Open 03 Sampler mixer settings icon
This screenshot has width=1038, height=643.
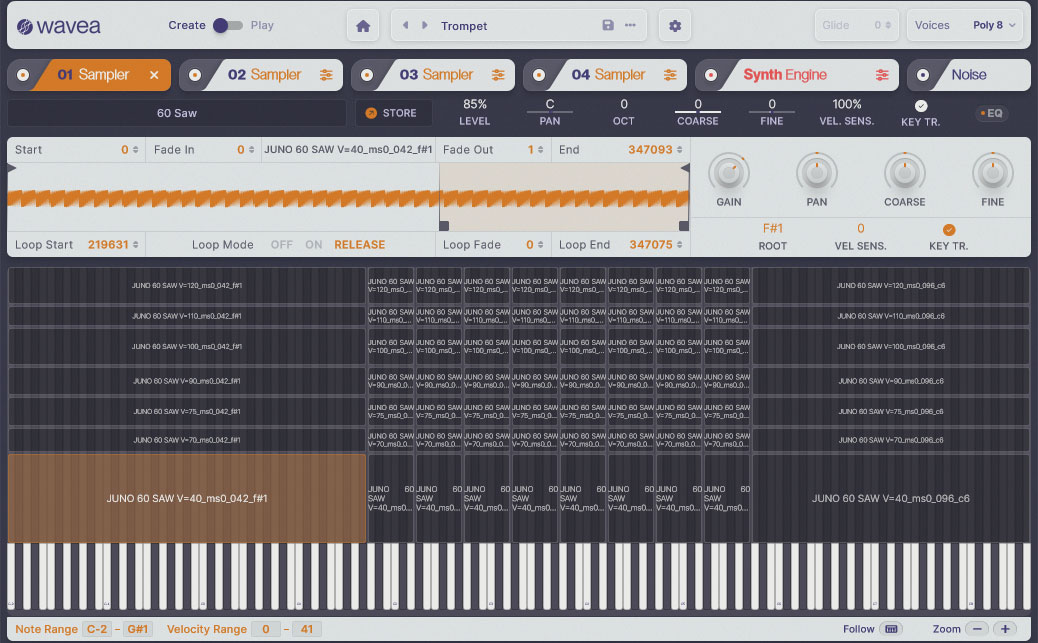[x=498, y=75]
